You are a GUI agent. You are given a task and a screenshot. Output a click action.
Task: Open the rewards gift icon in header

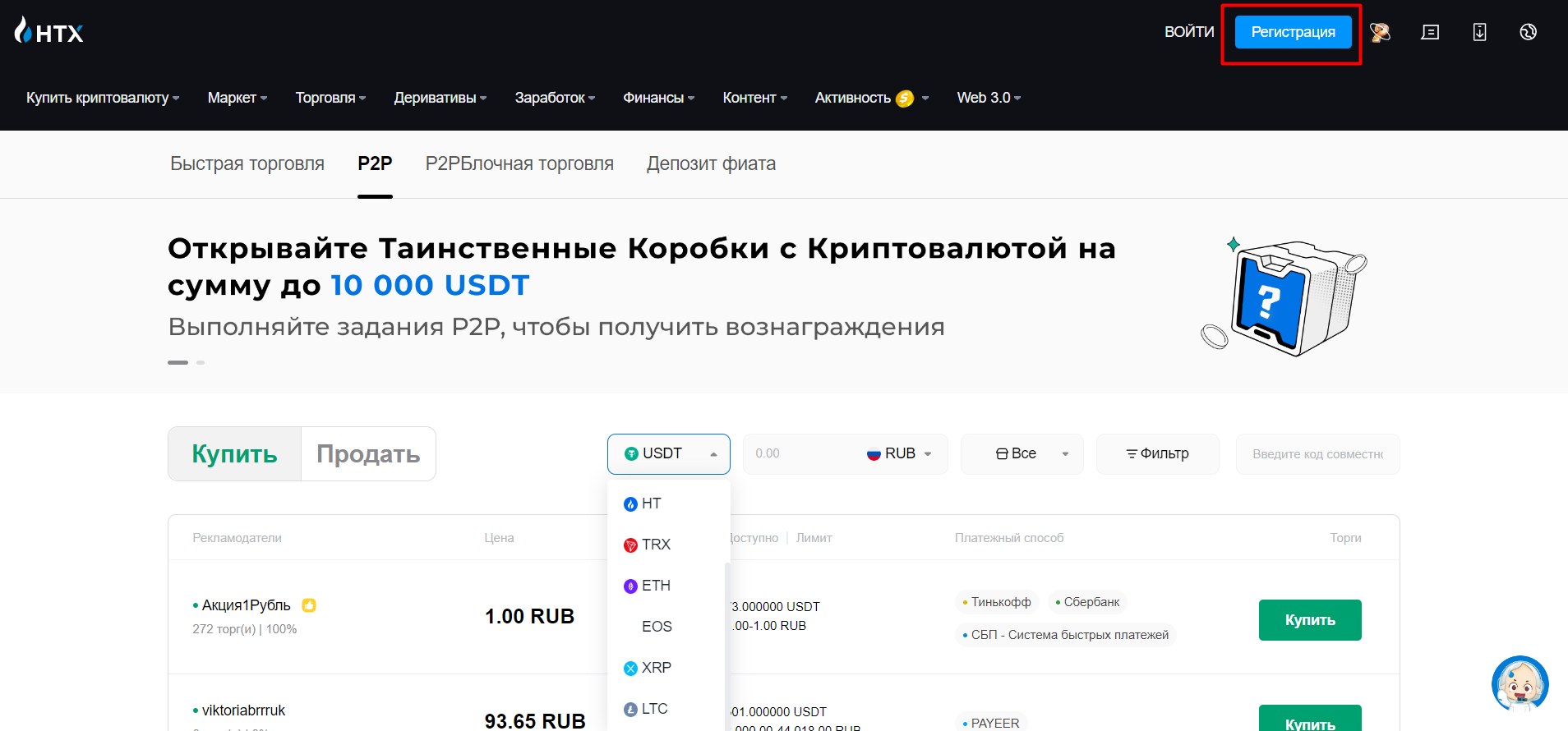pos(1380,32)
